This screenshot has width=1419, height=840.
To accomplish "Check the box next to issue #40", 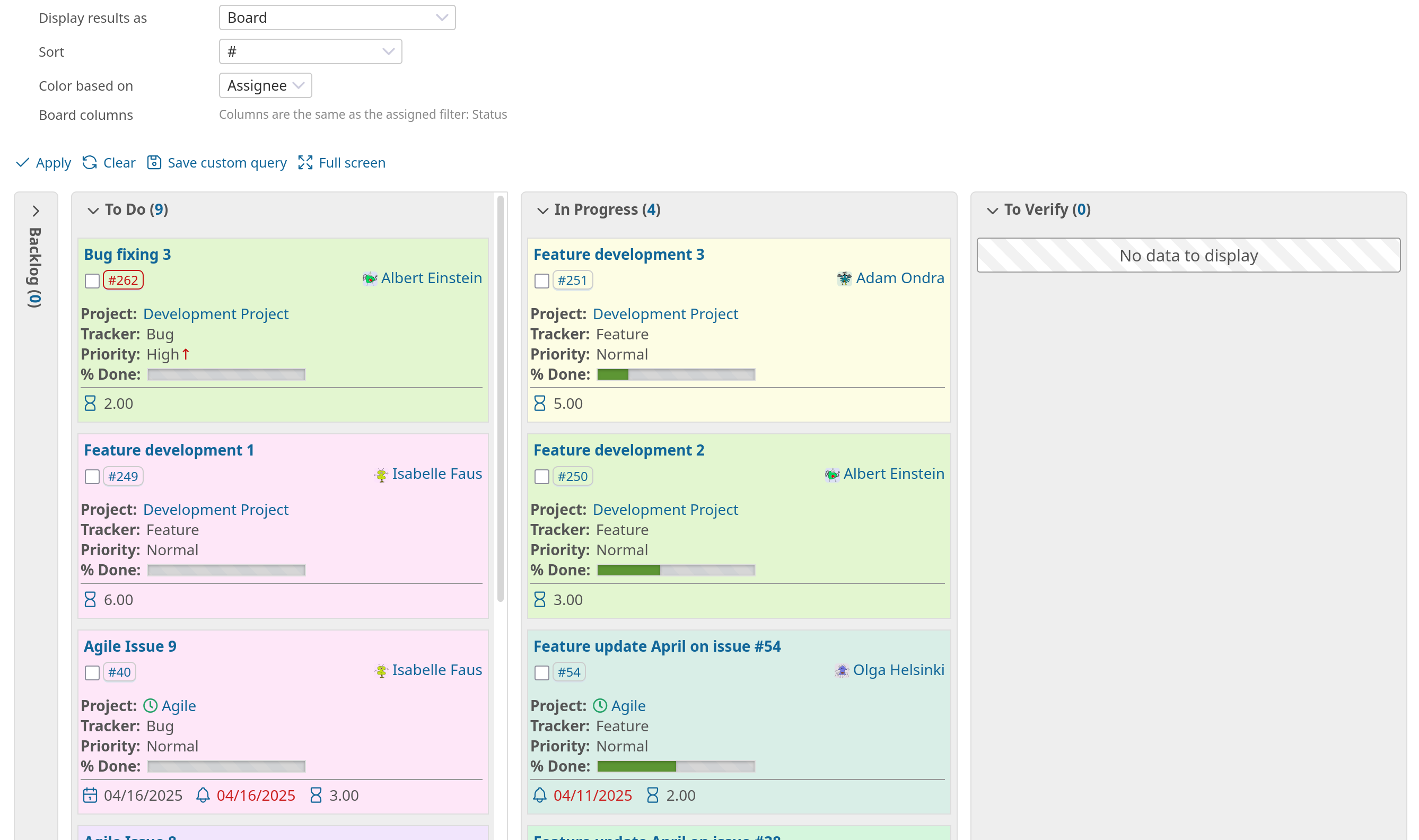I will tap(92, 672).
